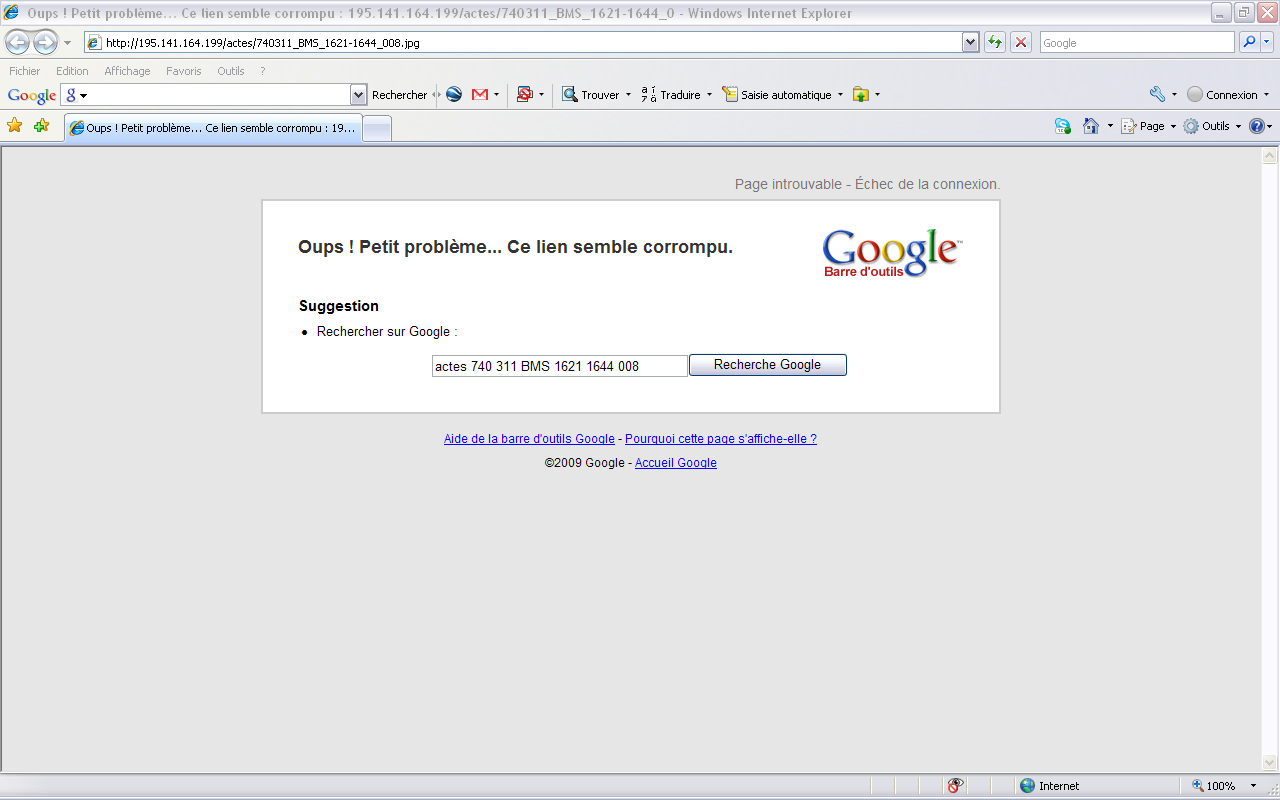This screenshot has height=800, width=1280.
Task: Click the Rechercher toolbar button
Action: [399, 95]
